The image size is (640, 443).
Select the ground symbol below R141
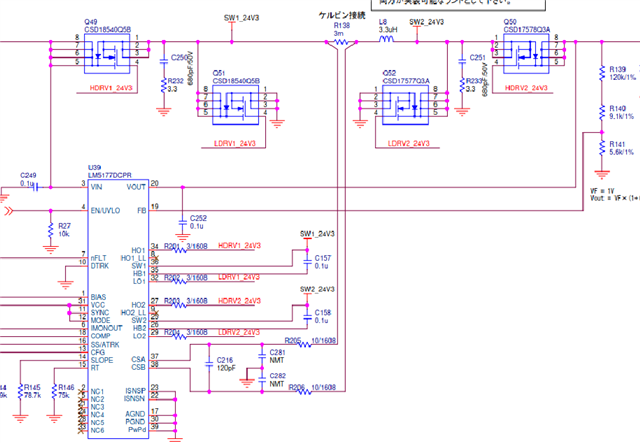pos(602,174)
